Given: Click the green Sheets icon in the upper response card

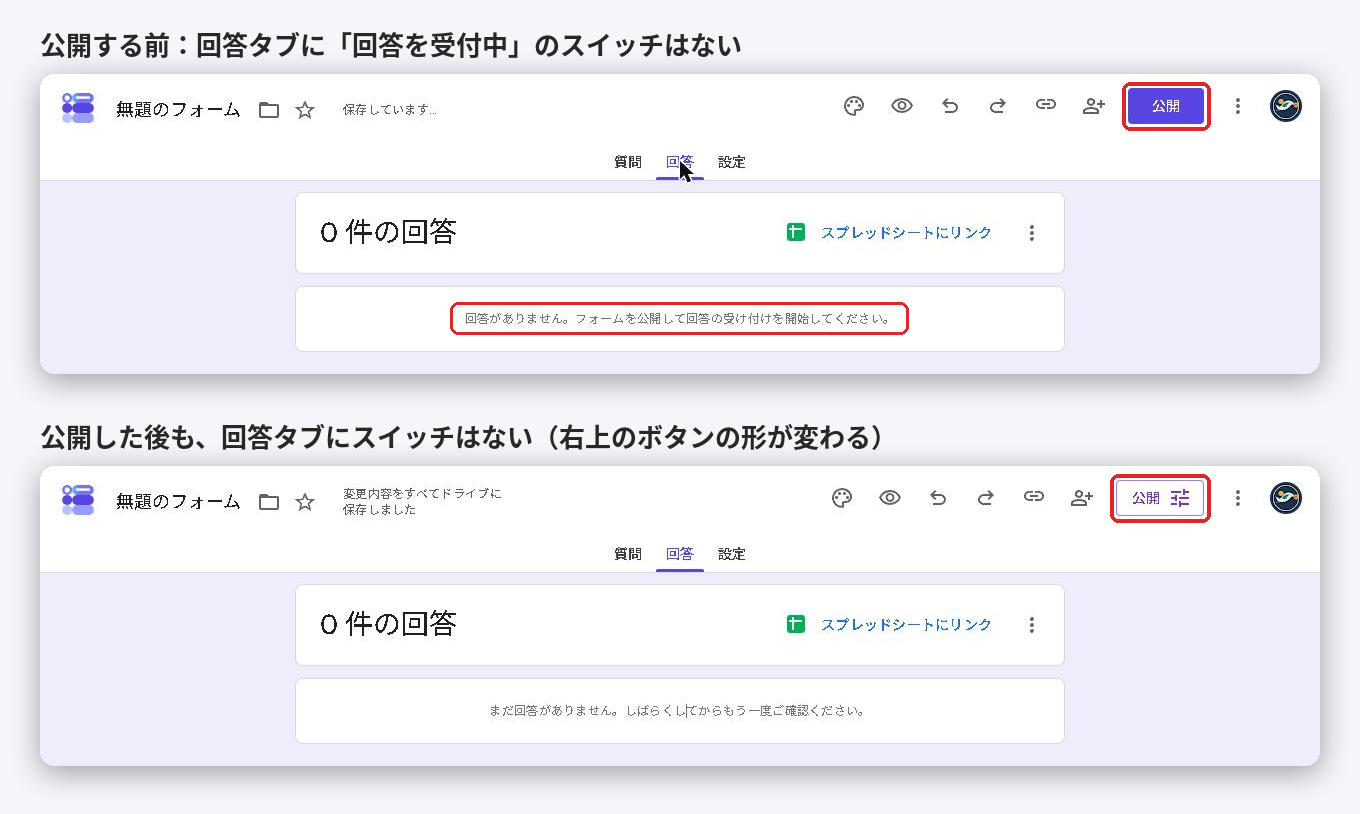Looking at the screenshot, I should click(796, 233).
